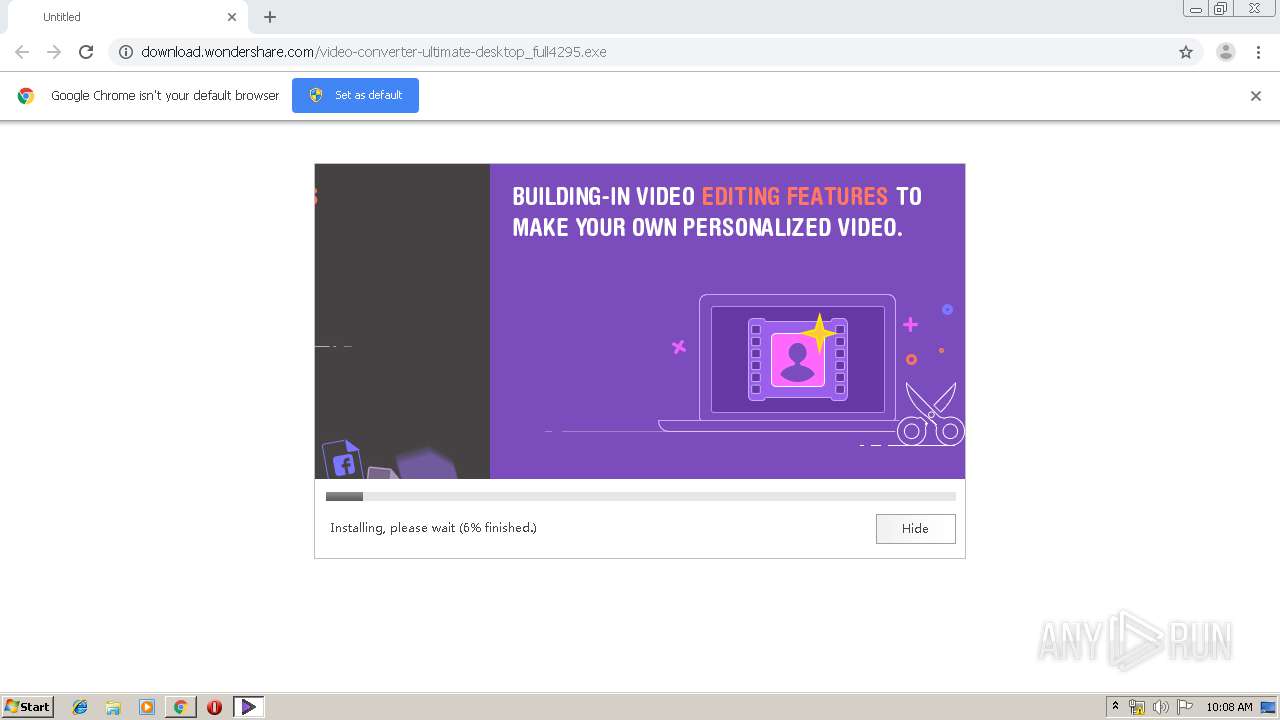Viewport: 1280px width, 720px height.
Task: Click Set as default button
Action: point(355,95)
